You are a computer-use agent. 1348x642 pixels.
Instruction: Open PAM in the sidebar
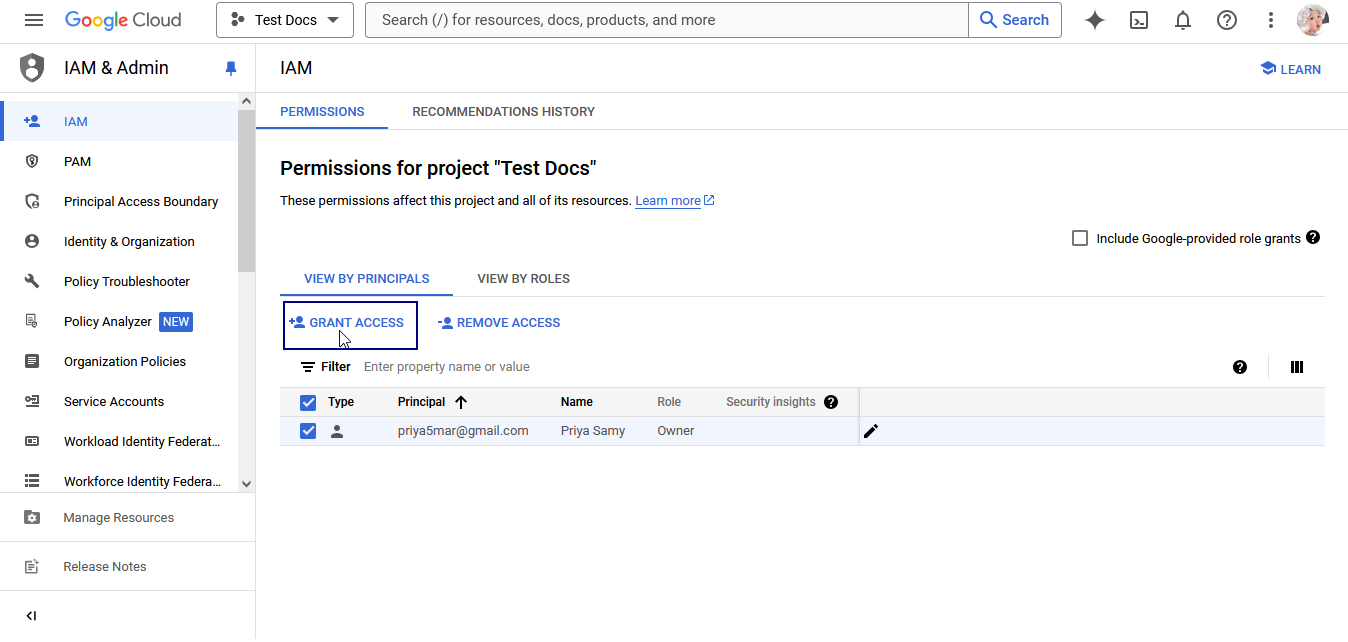pyautogui.click(x=119, y=161)
